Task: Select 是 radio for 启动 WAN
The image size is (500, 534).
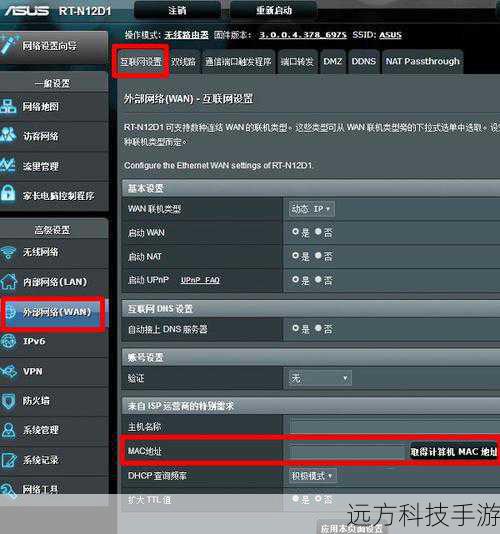Action: click(x=295, y=232)
